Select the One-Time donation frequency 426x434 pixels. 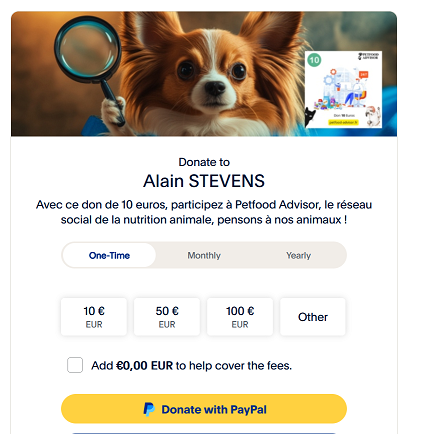pyautogui.click(x=109, y=255)
